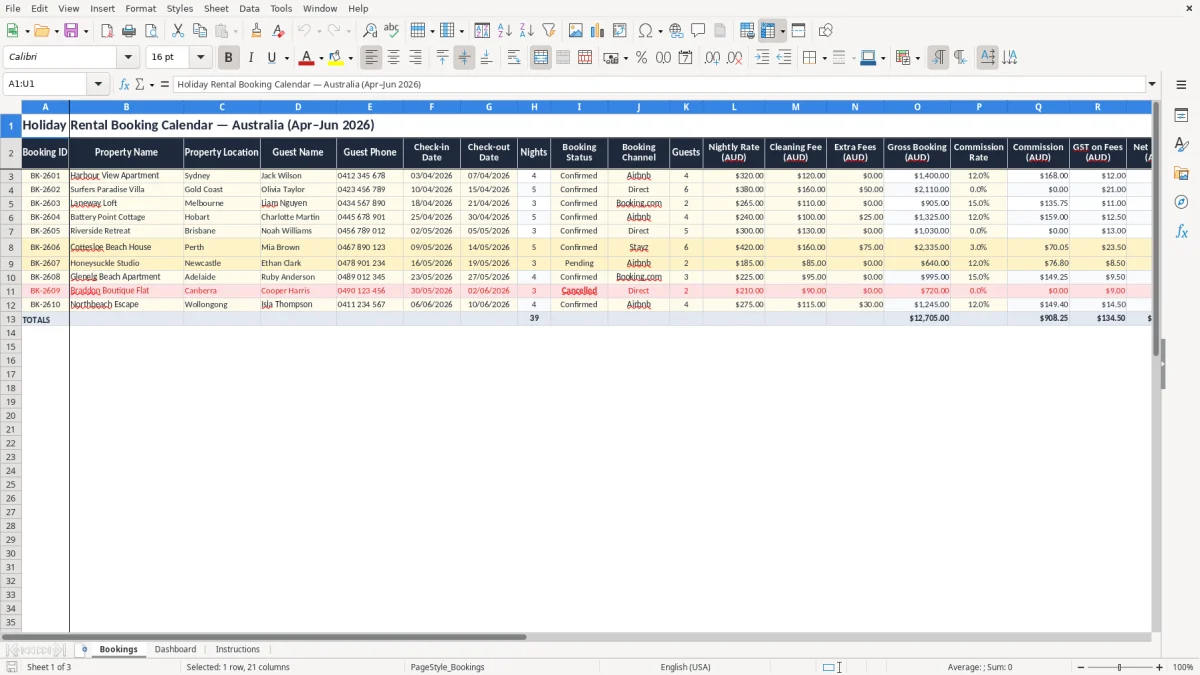Screen dimensions: 1200x675
Task: Open highlighting color dropdown arrow
Action: 350,58
